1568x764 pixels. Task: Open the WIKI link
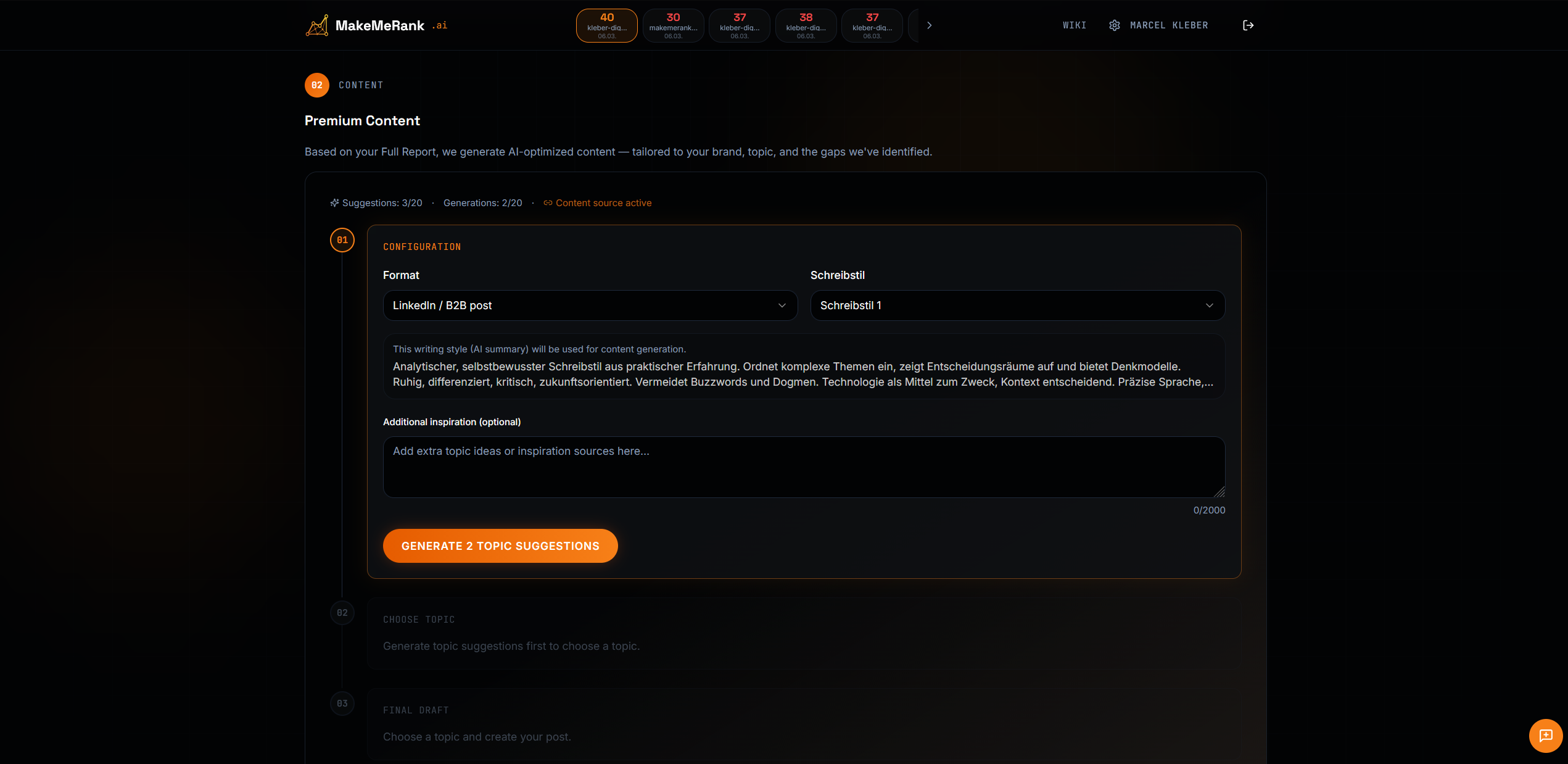pos(1074,25)
